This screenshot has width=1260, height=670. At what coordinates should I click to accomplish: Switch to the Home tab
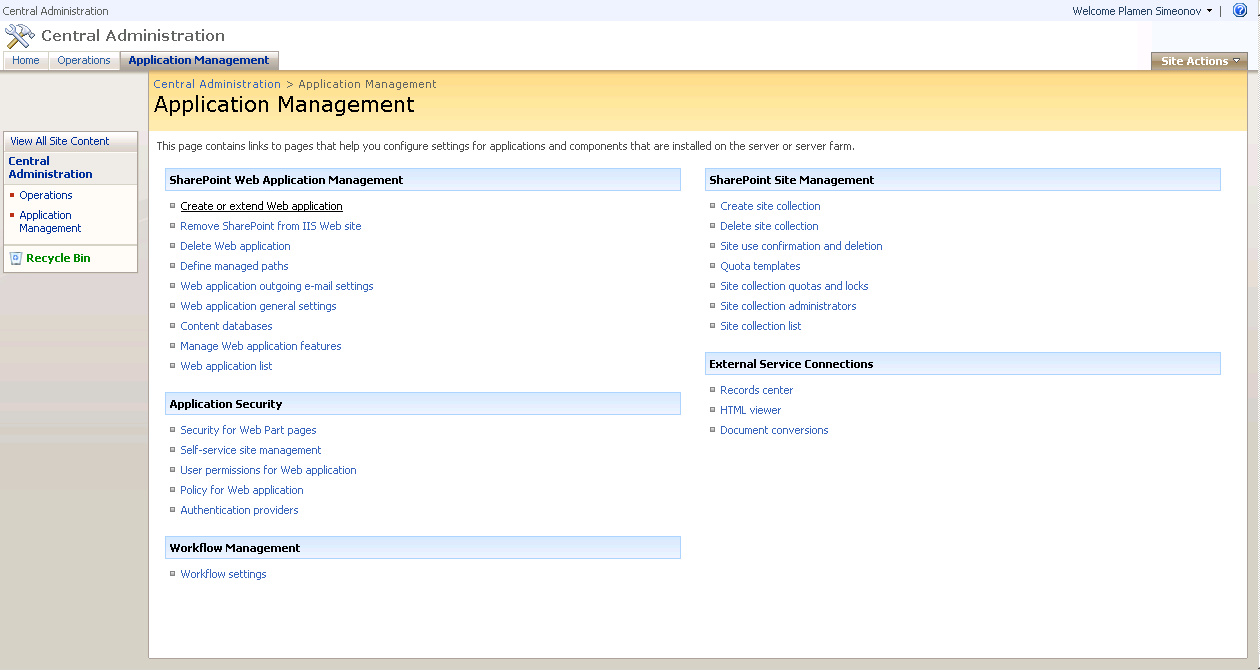(26, 61)
